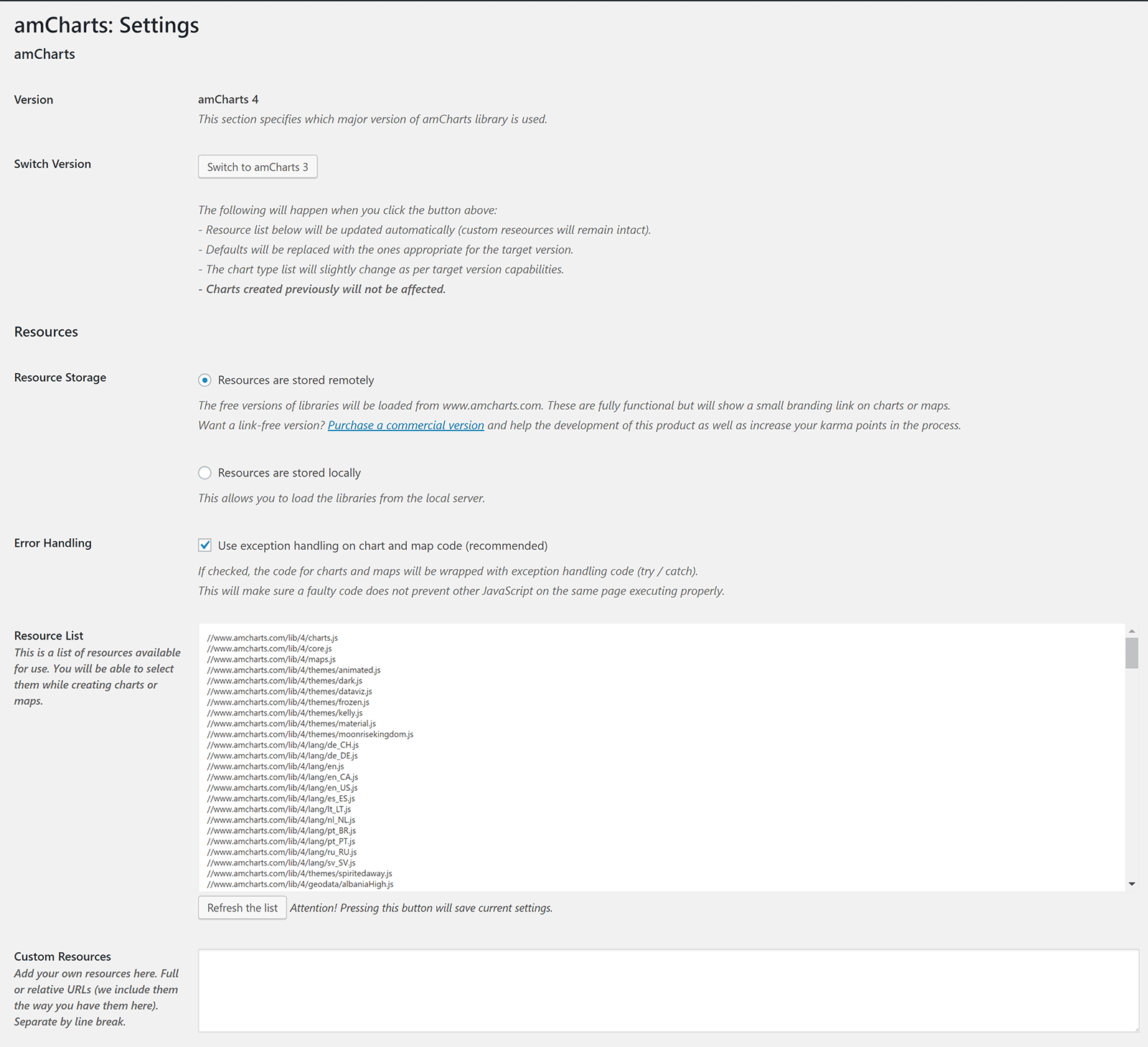Click the core.js resource line
1148x1047 pixels.
(x=270, y=649)
